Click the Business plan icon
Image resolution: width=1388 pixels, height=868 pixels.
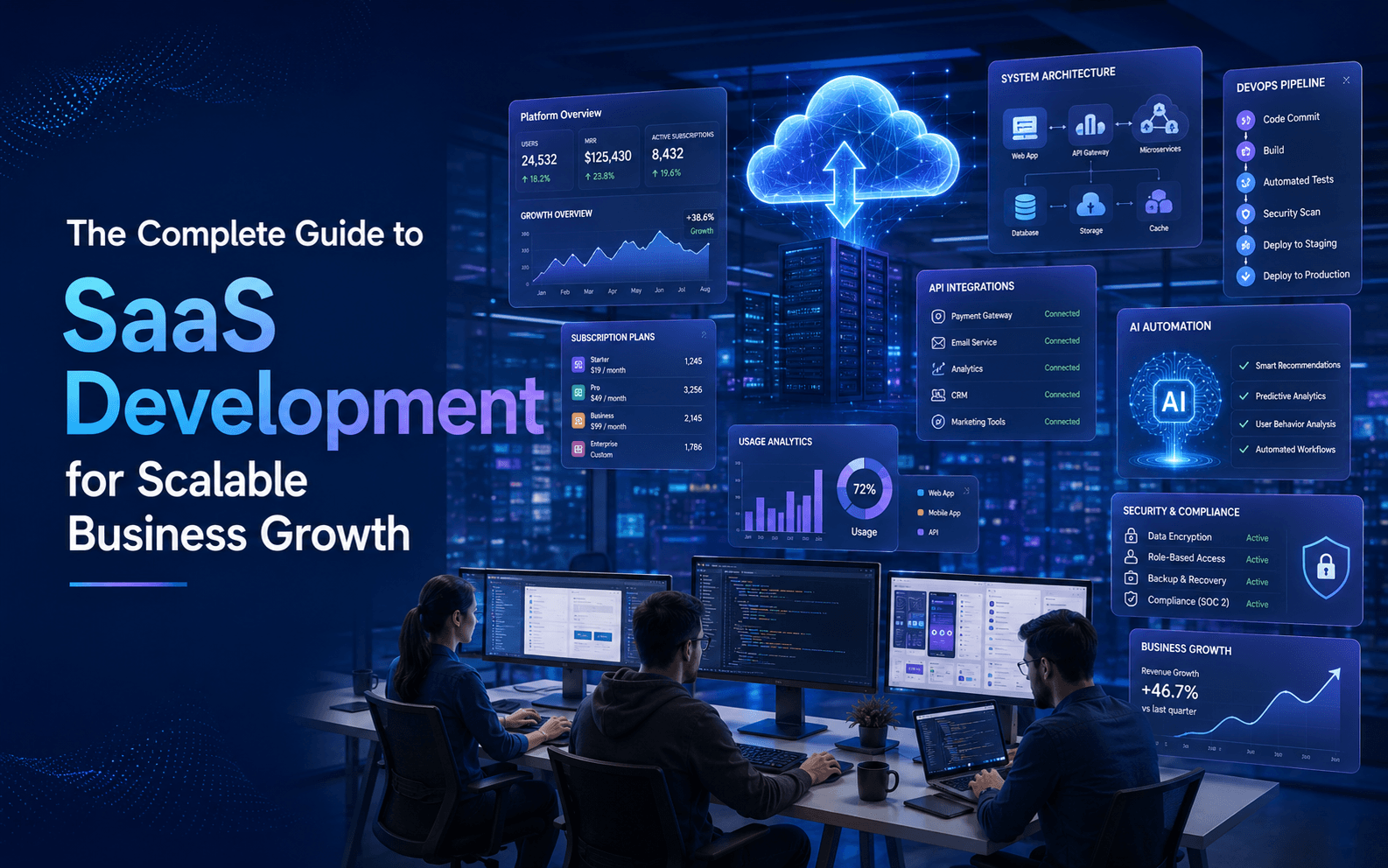click(x=578, y=421)
